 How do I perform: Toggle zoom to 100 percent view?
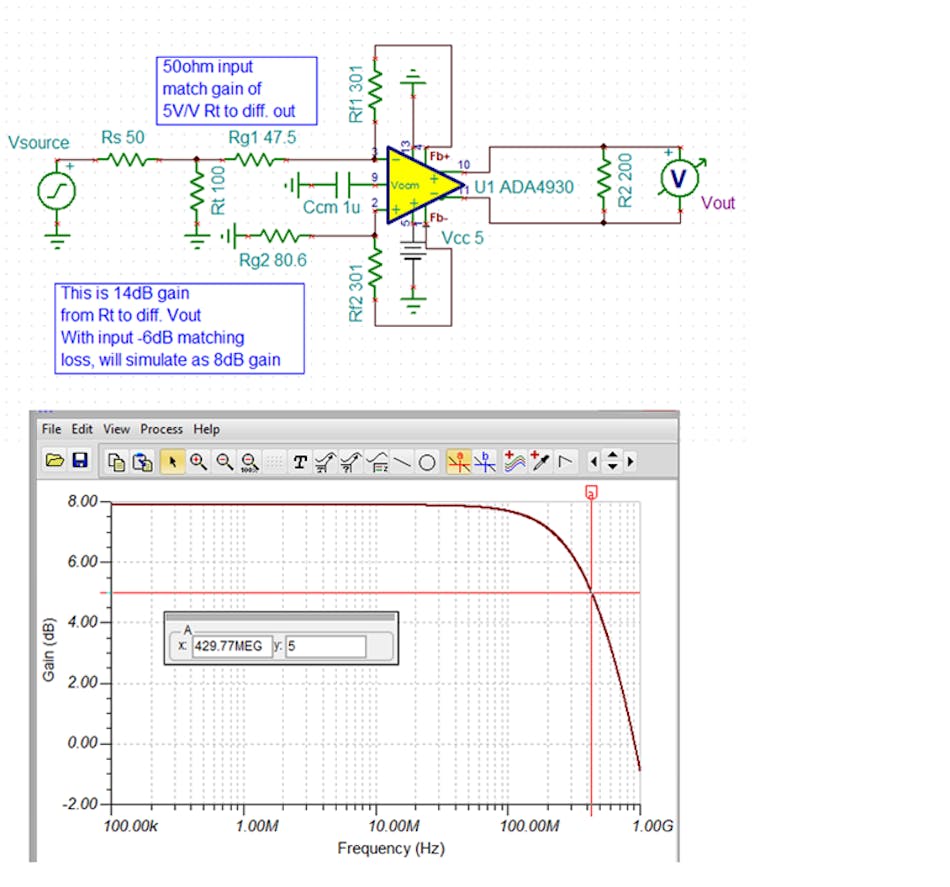tap(247, 461)
